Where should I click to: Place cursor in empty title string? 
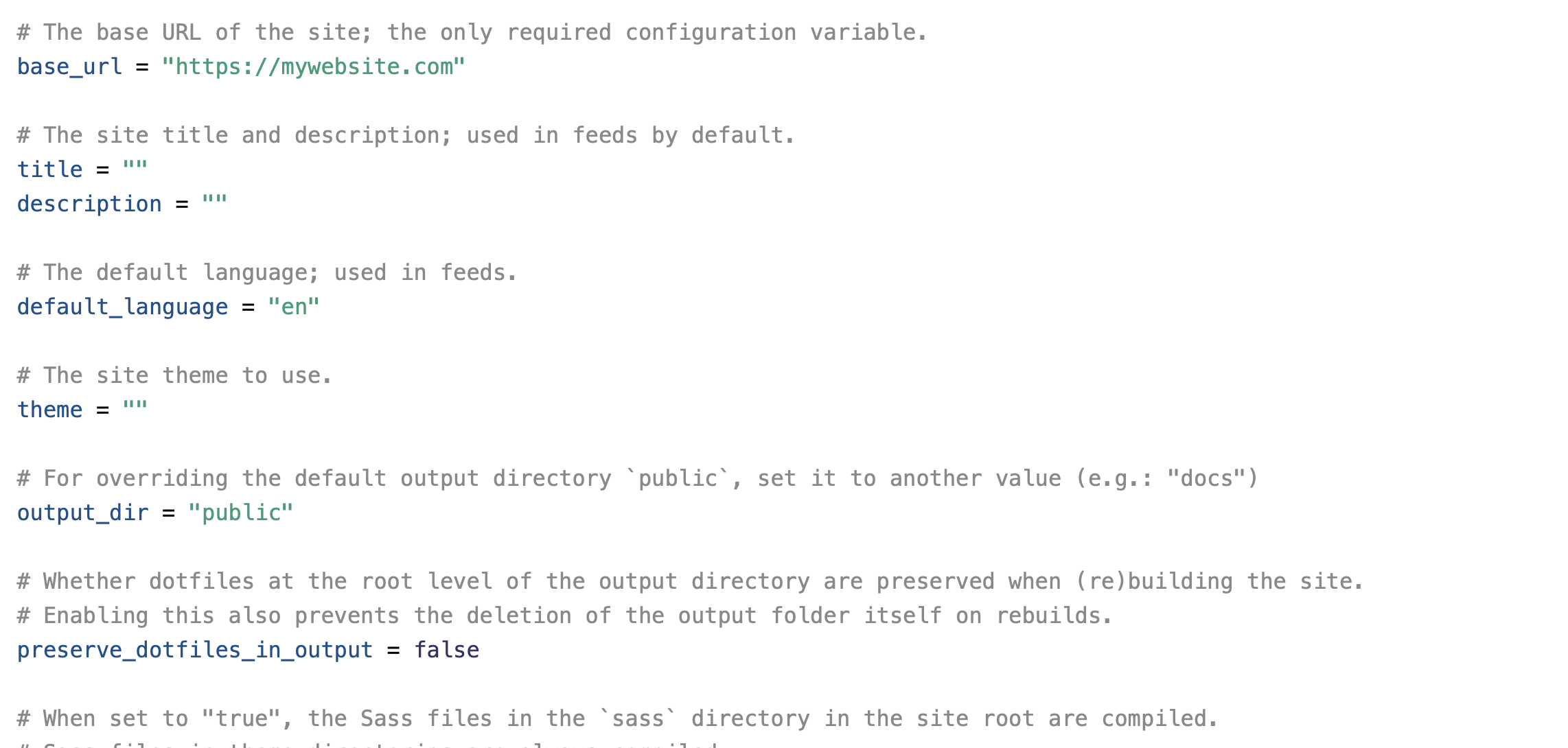coord(135,170)
